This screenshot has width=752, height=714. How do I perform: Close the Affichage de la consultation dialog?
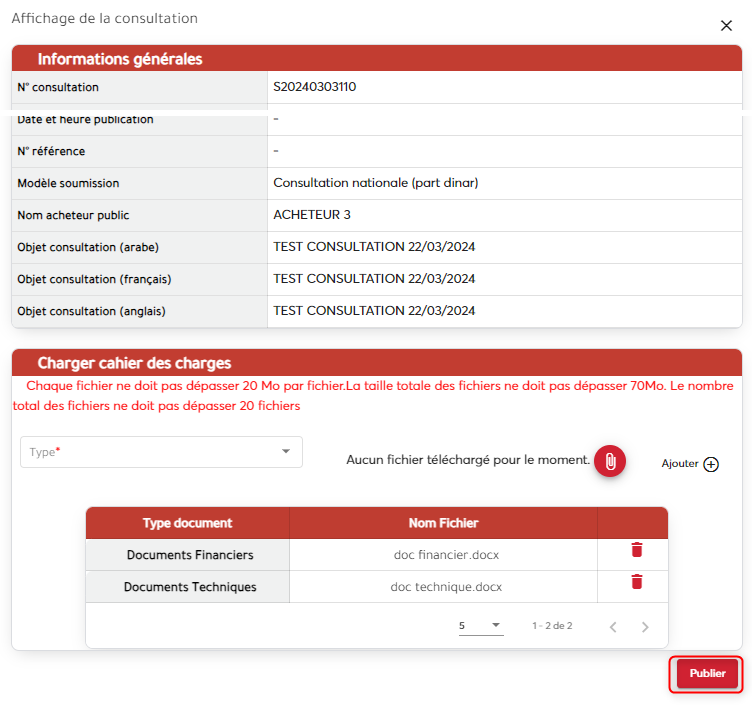coord(727,25)
